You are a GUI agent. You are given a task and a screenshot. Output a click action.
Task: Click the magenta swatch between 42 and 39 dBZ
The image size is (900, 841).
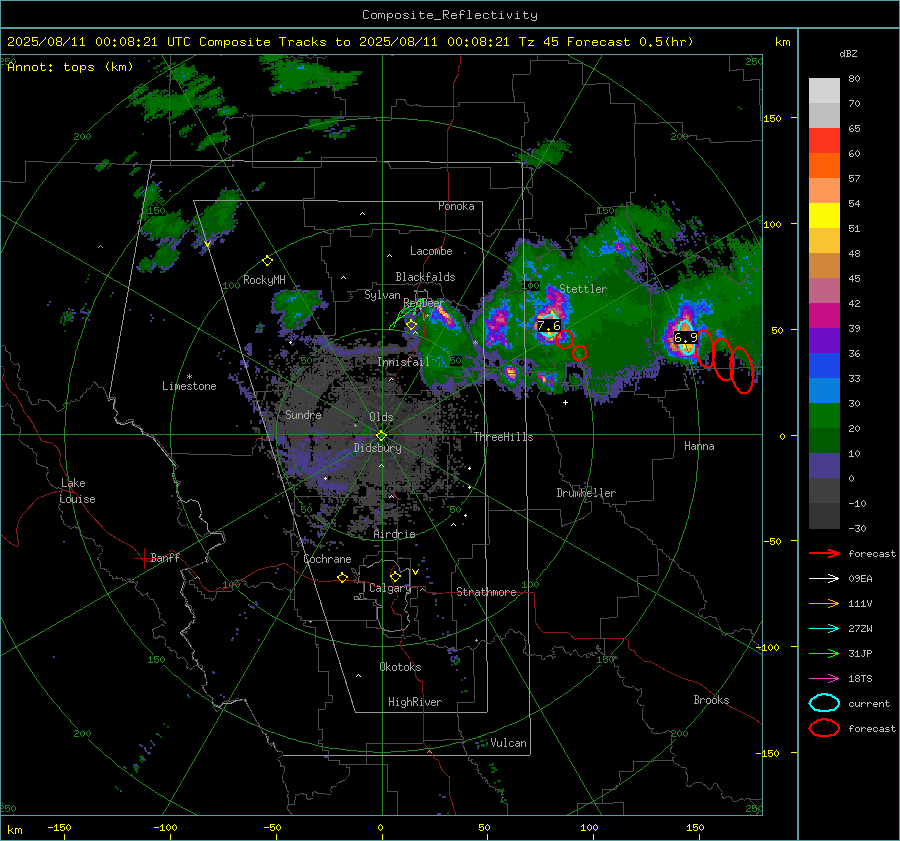pyautogui.click(x=824, y=316)
